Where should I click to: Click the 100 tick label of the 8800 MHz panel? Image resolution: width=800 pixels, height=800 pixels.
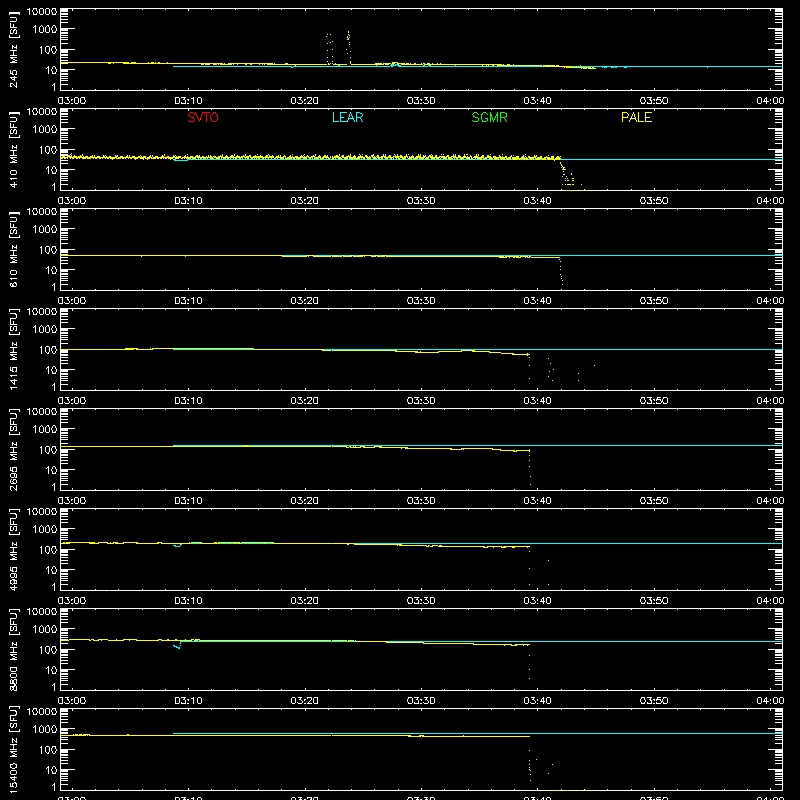pos(48,650)
